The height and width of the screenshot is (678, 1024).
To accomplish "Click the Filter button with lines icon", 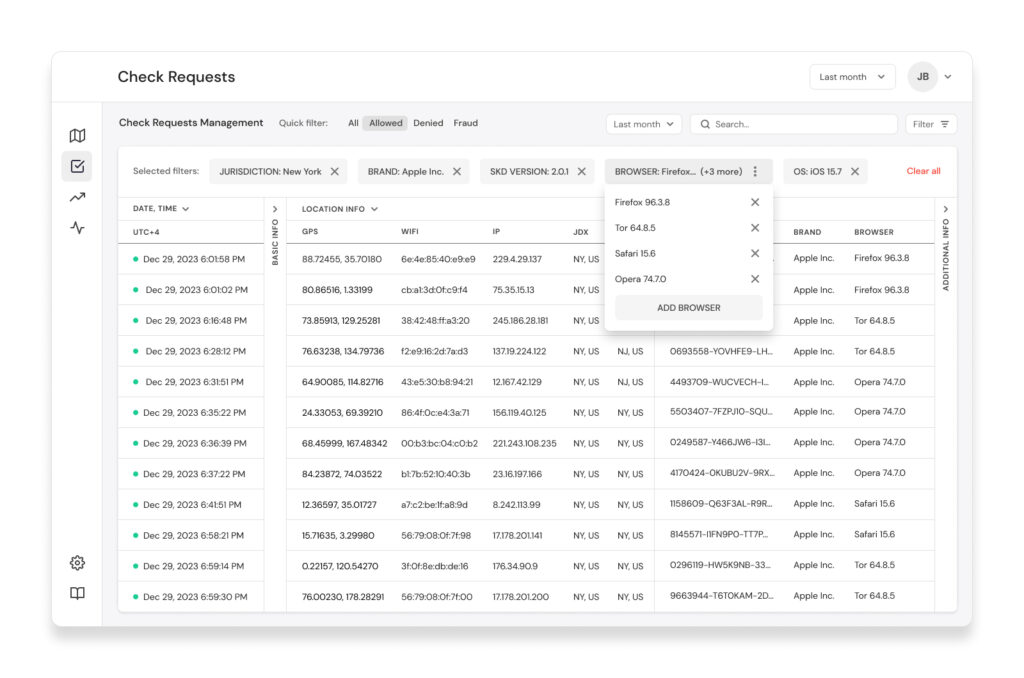I will point(931,124).
